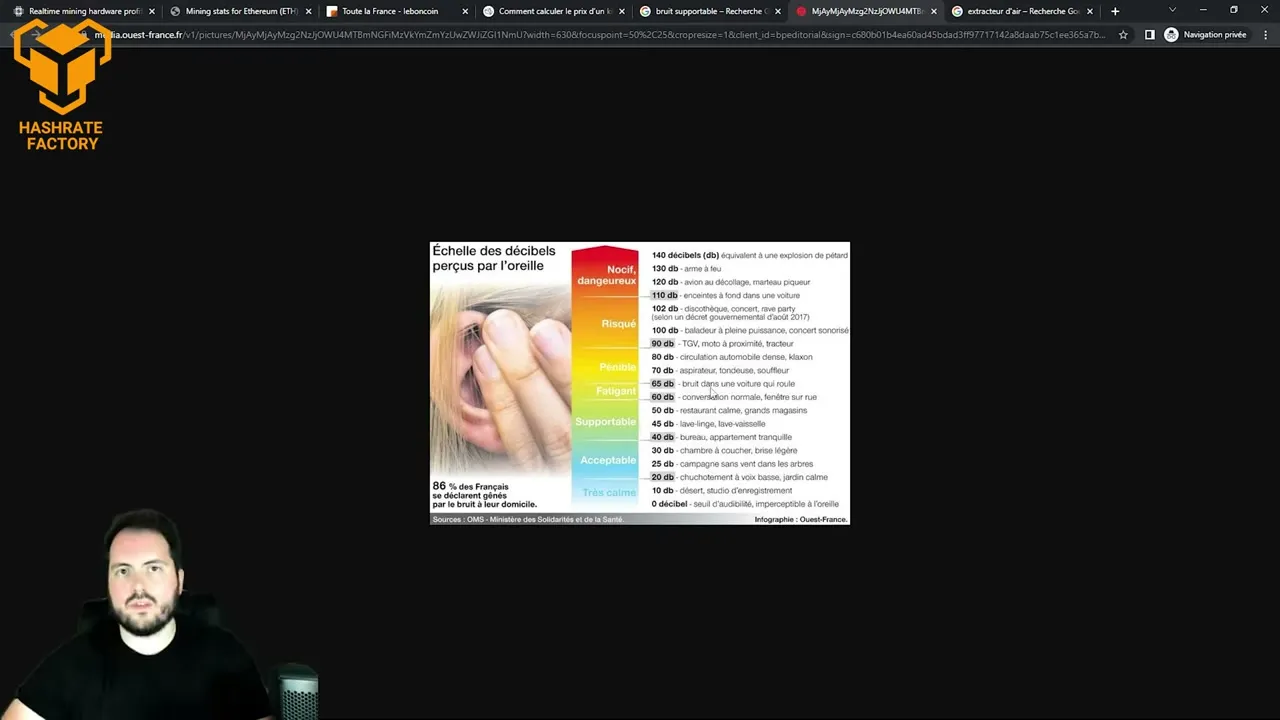Switch to extracteur d'air Google tab

coord(1015,12)
